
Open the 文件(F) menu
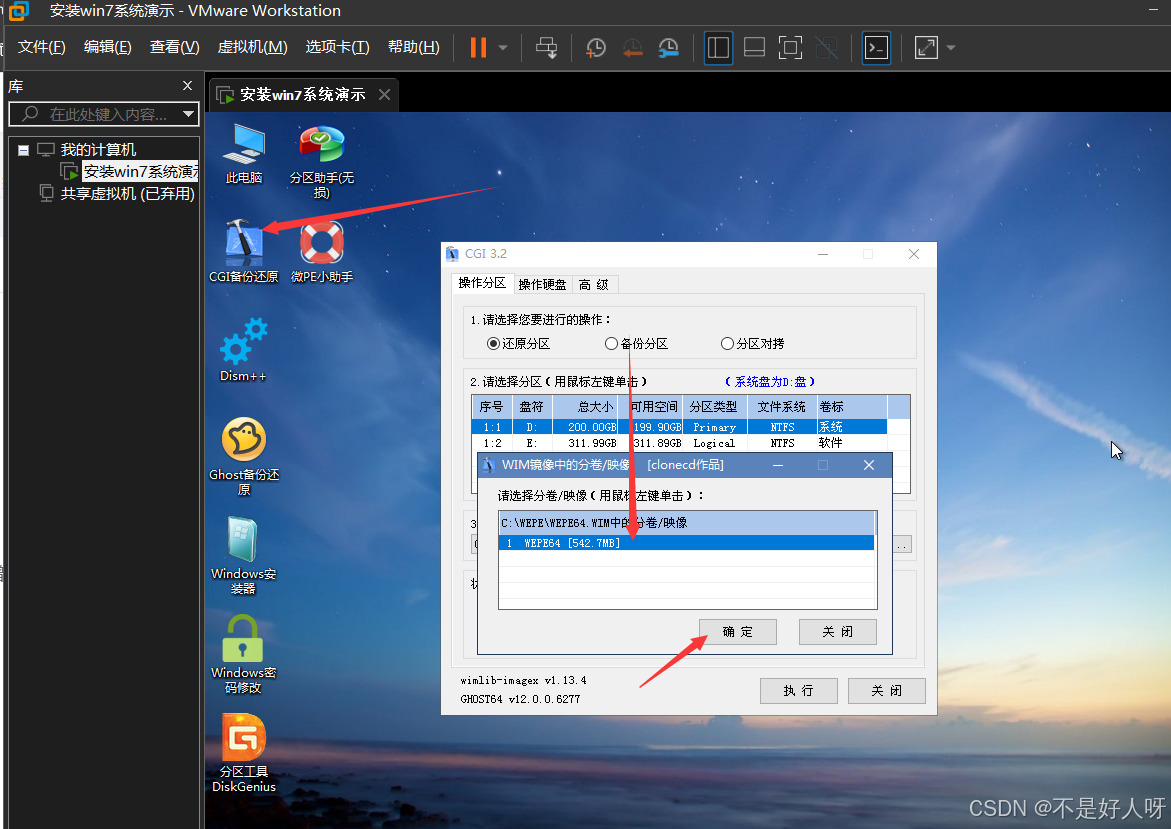point(42,47)
